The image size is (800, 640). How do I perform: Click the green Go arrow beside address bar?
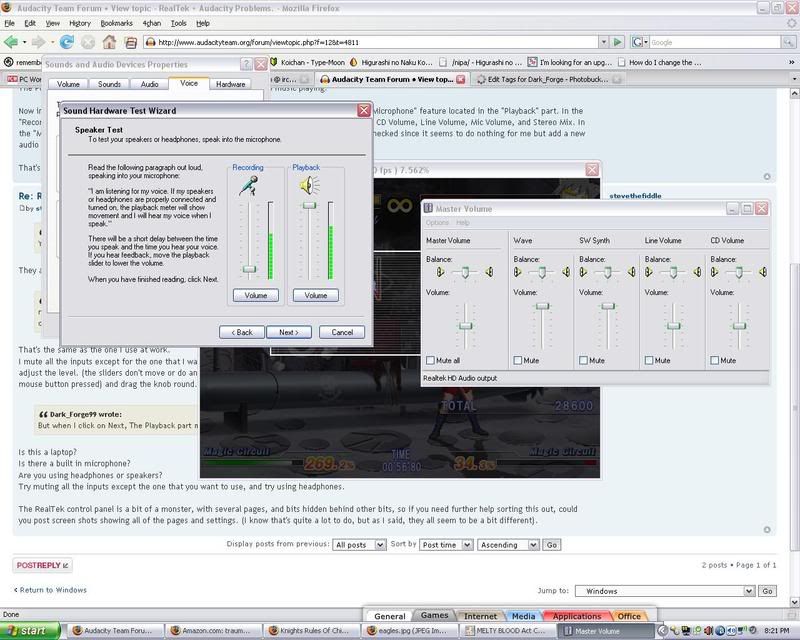pyautogui.click(x=619, y=42)
